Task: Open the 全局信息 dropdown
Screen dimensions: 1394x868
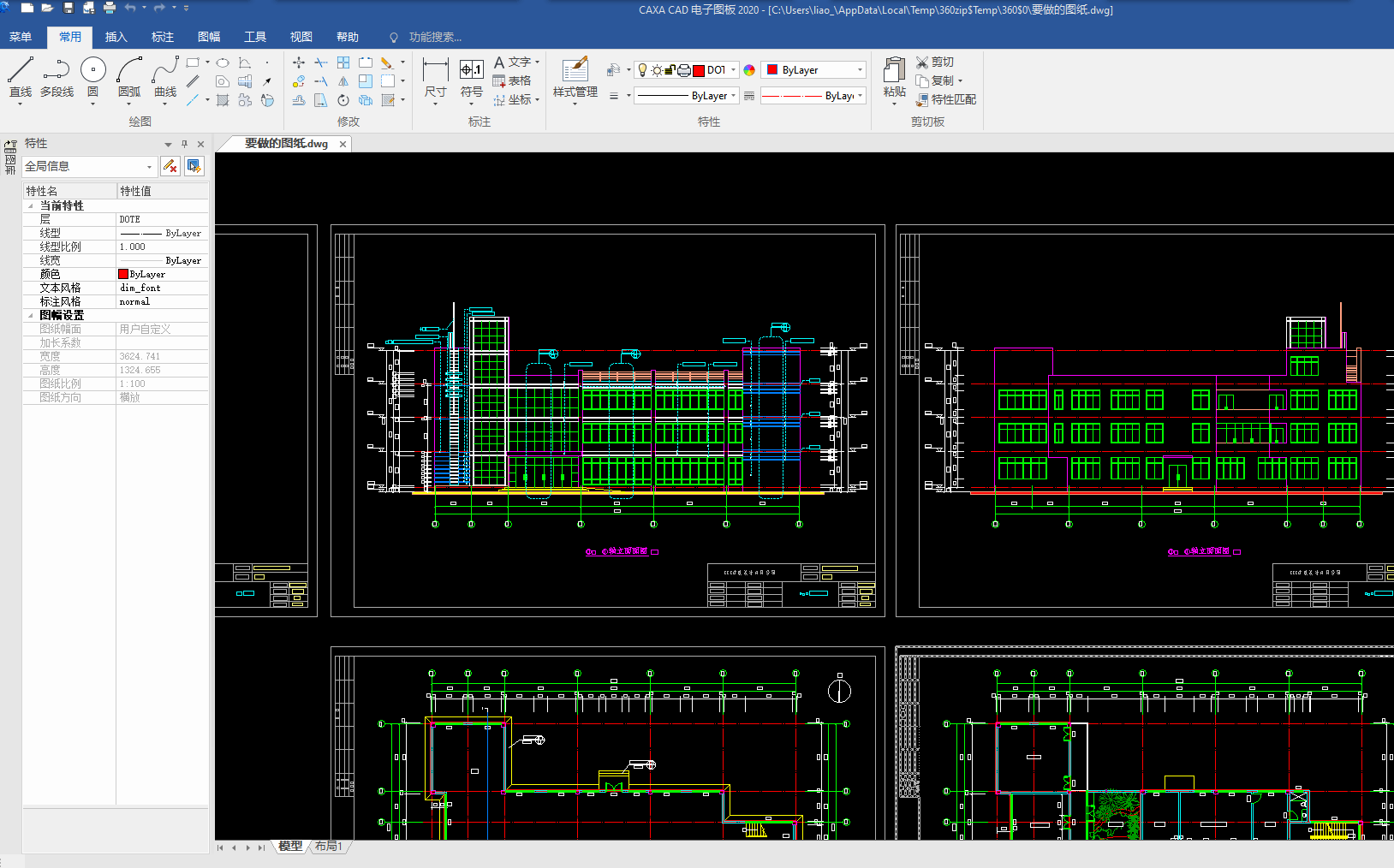Action: [89, 166]
